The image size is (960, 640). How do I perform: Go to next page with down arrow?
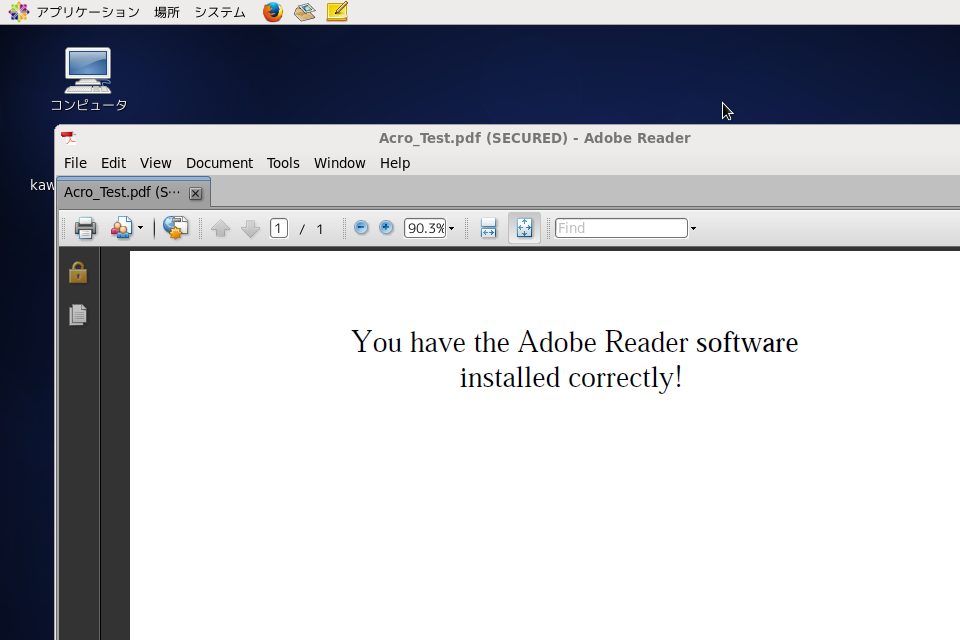(251, 229)
